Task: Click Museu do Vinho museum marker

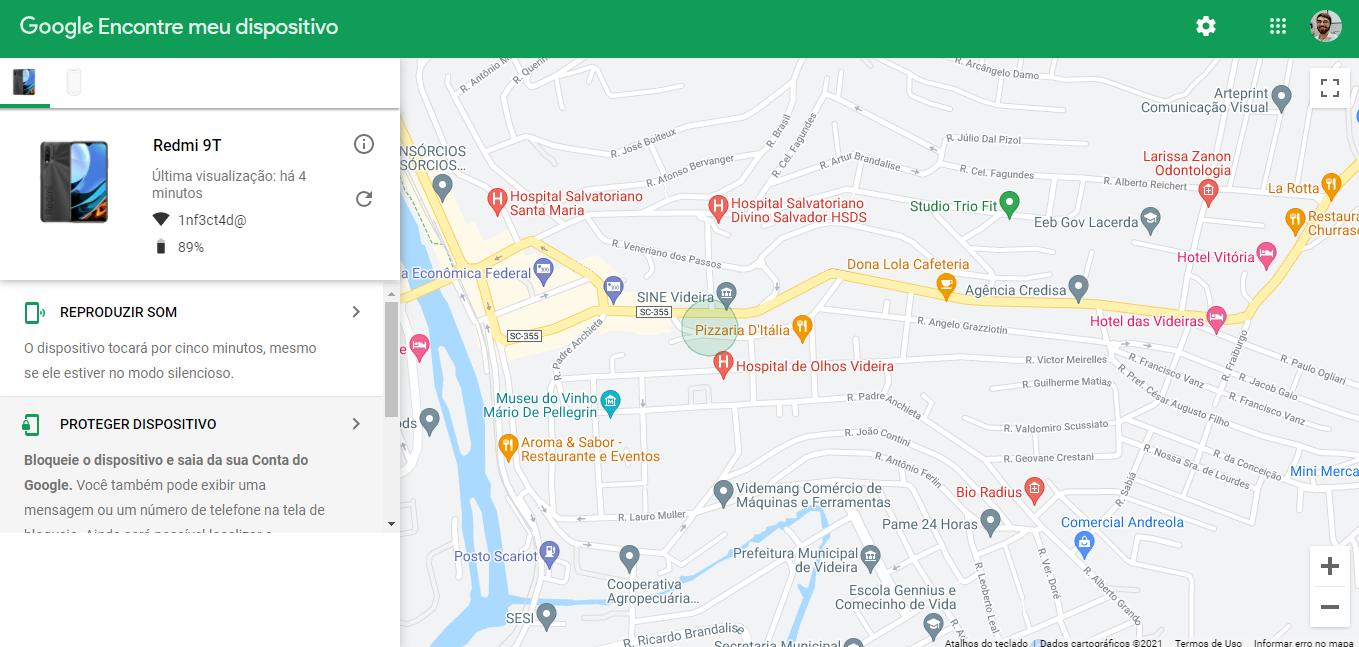Action: 611,402
